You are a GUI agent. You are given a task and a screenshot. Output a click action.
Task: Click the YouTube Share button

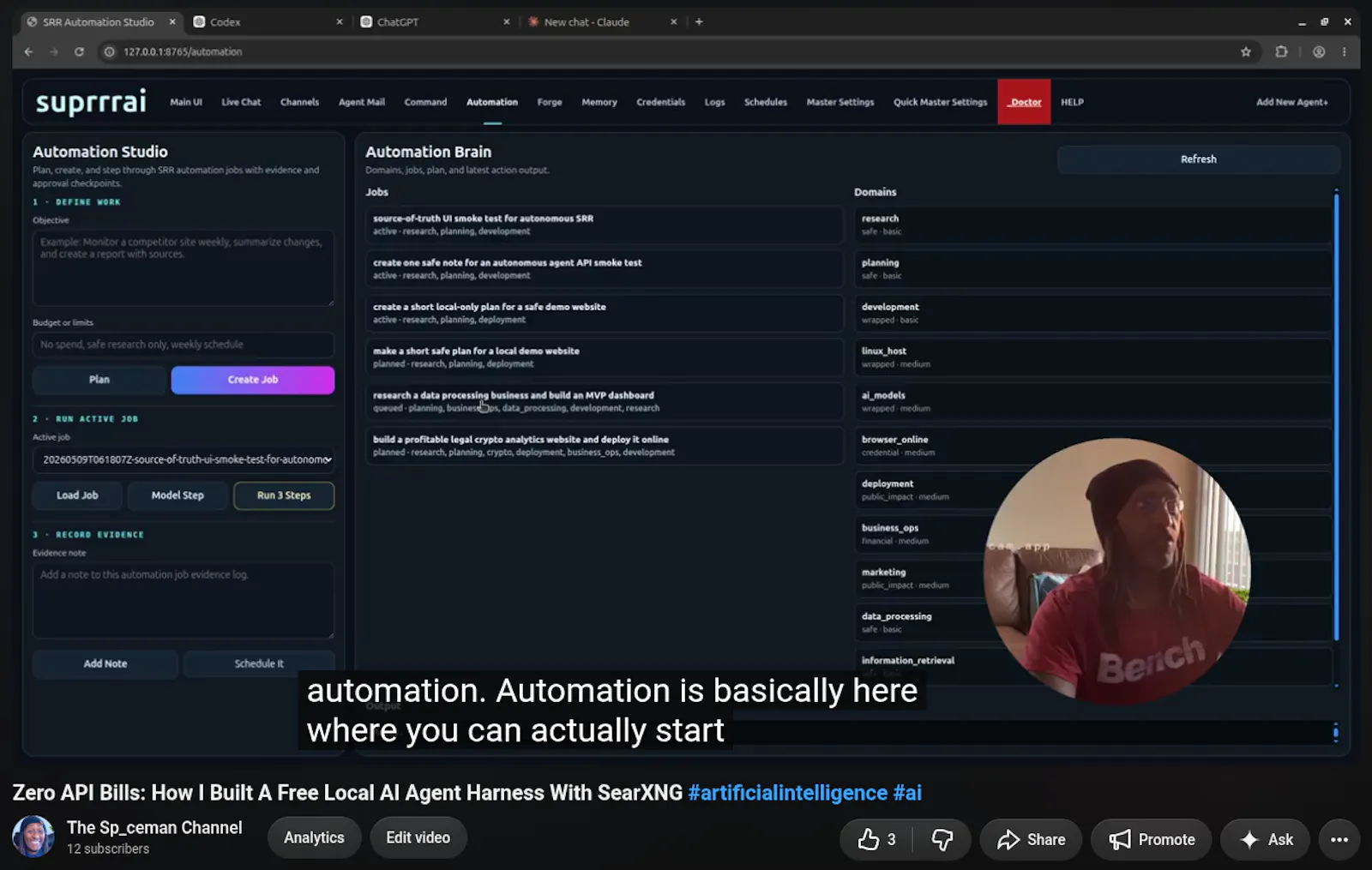coord(1031,840)
